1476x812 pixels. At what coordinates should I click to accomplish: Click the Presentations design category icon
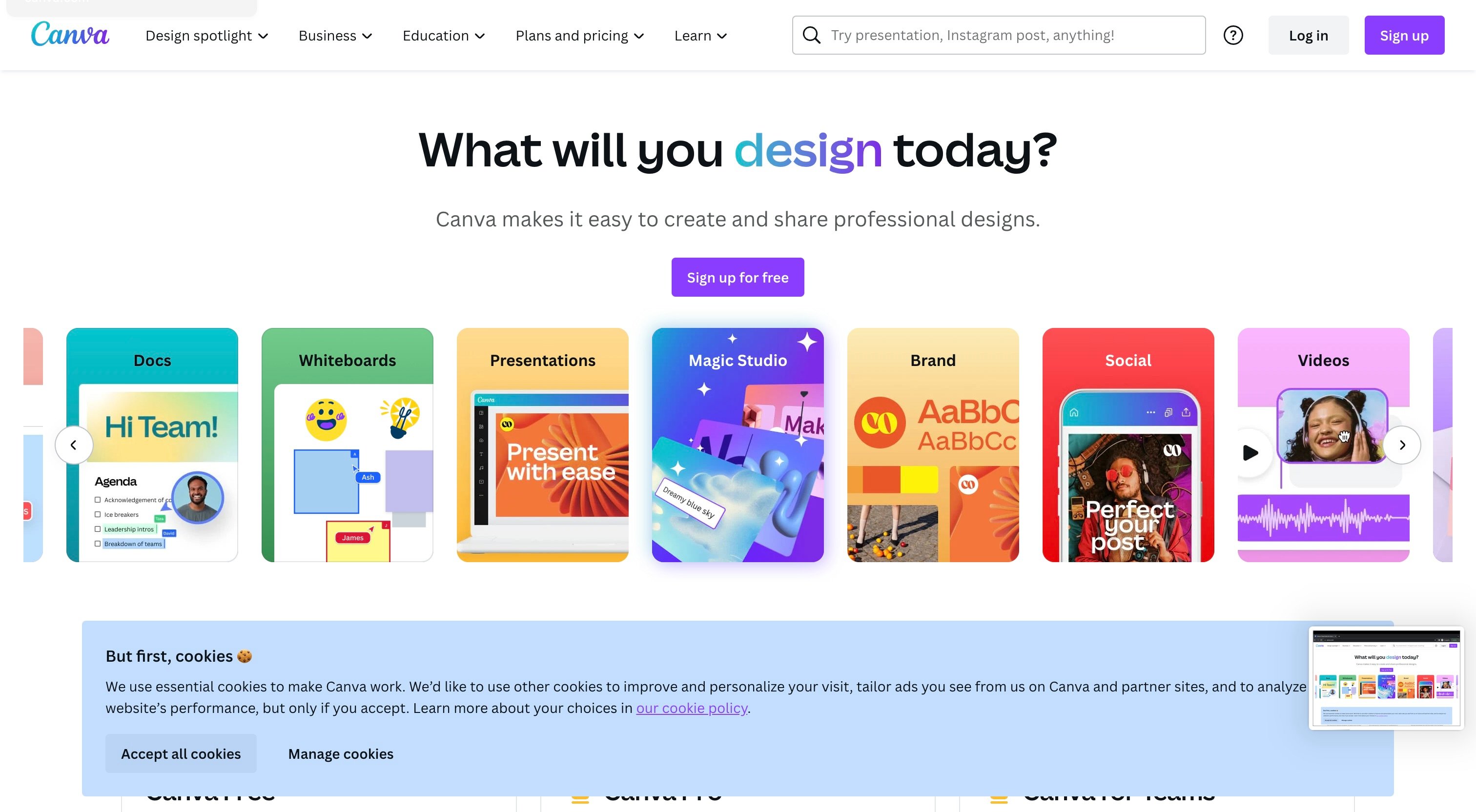pos(542,444)
